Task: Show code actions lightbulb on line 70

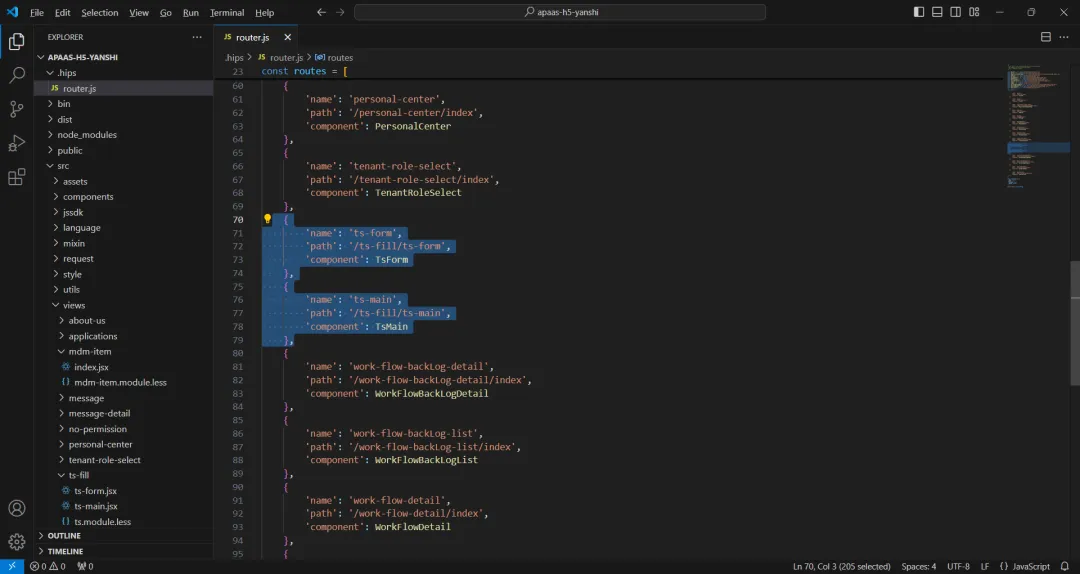Action: tap(268, 219)
